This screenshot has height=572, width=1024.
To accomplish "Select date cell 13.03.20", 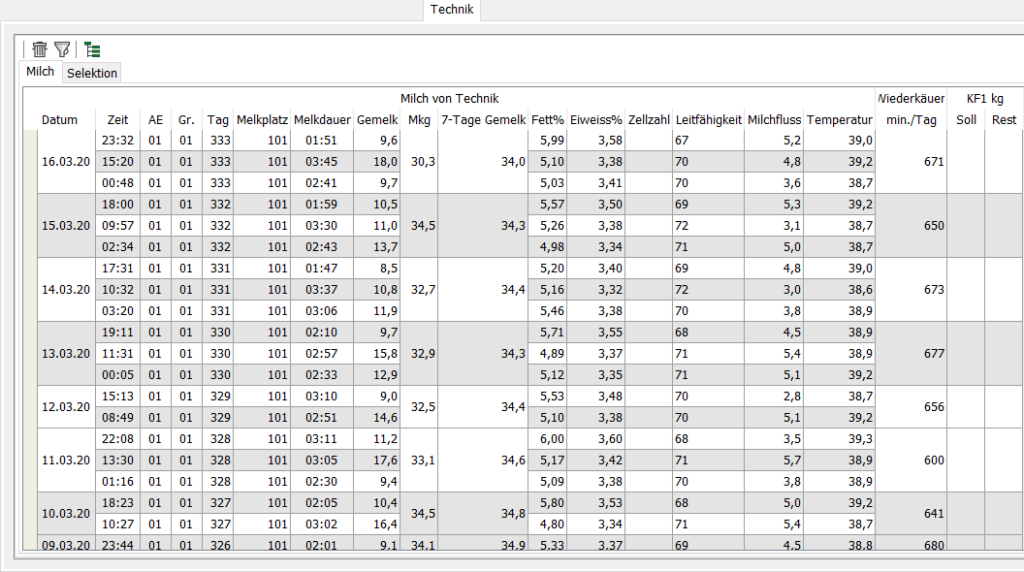I will tap(66, 354).
